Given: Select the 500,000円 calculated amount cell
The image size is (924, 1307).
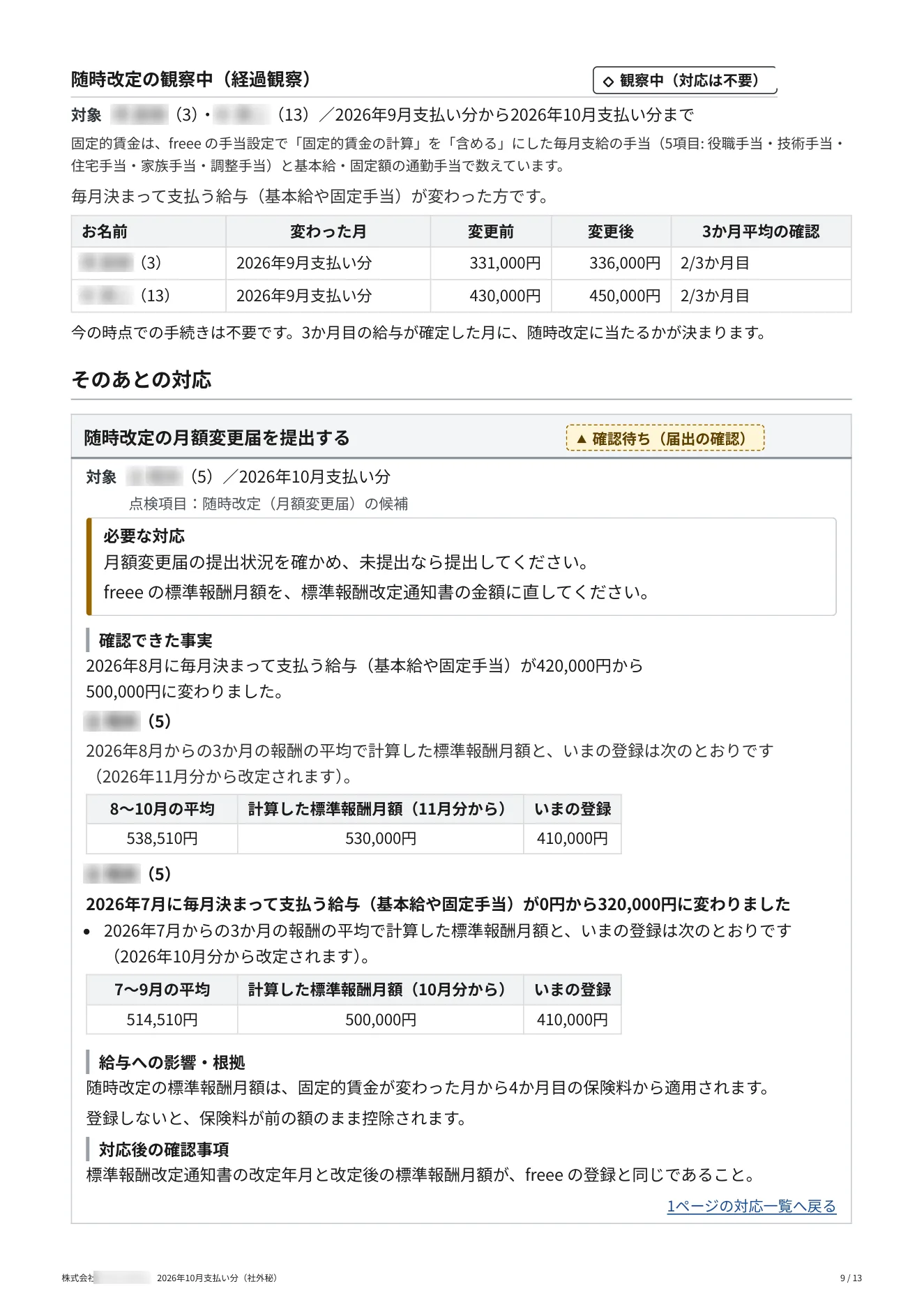Looking at the screenshot, I should (x=381, y=1020).
